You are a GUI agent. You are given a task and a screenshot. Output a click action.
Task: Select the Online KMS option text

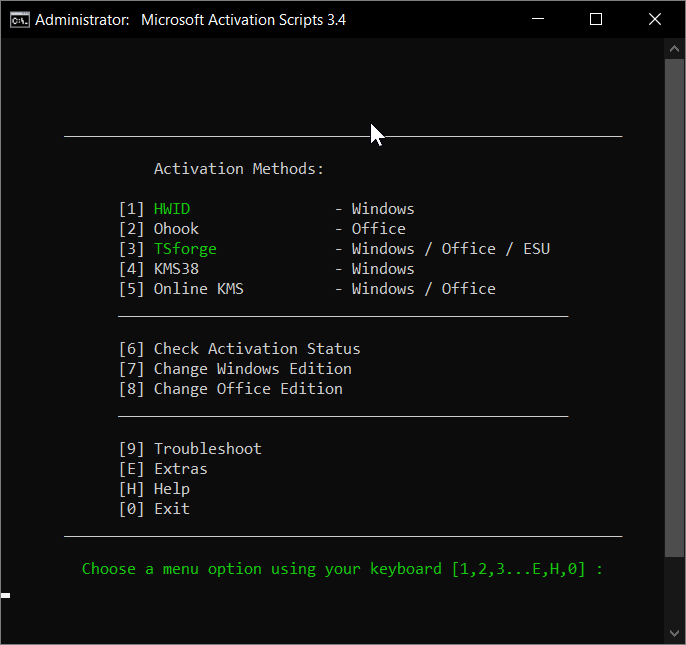[x=198, y=289]
